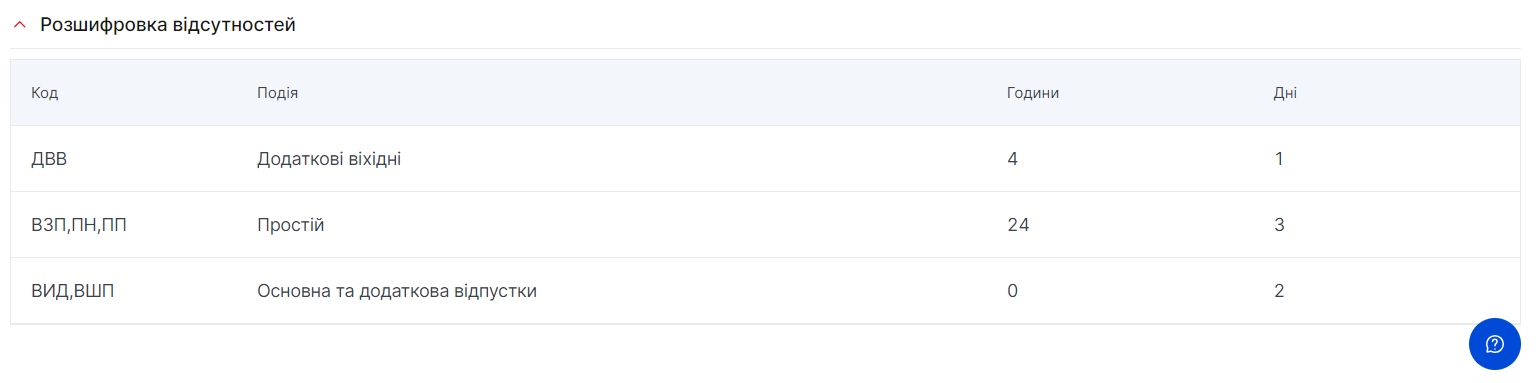
Task: Click hours value 0 for ВИД,ВШП
Action: pos(1013,291)
